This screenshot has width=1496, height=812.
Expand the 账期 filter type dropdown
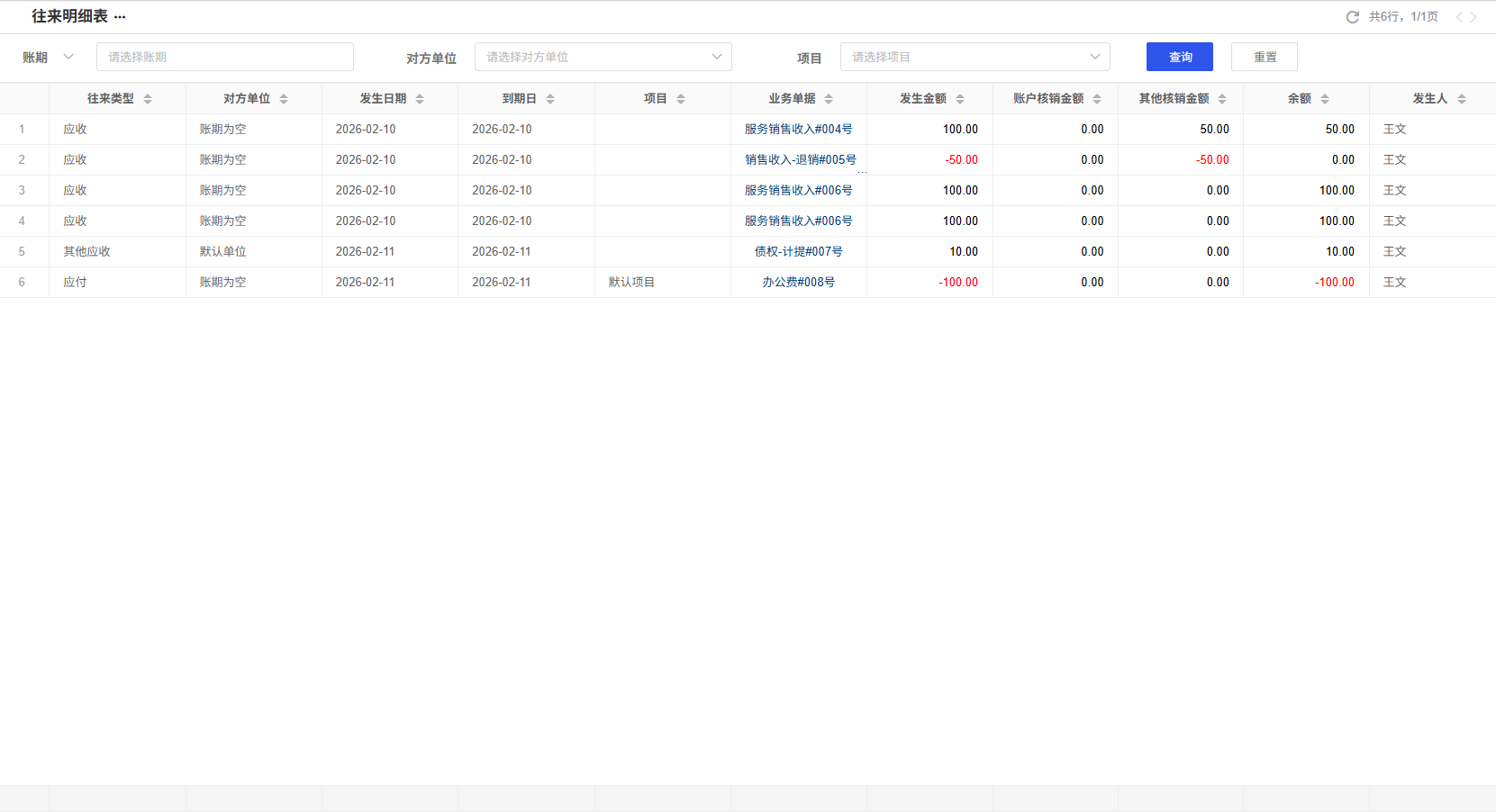[68, 57]
